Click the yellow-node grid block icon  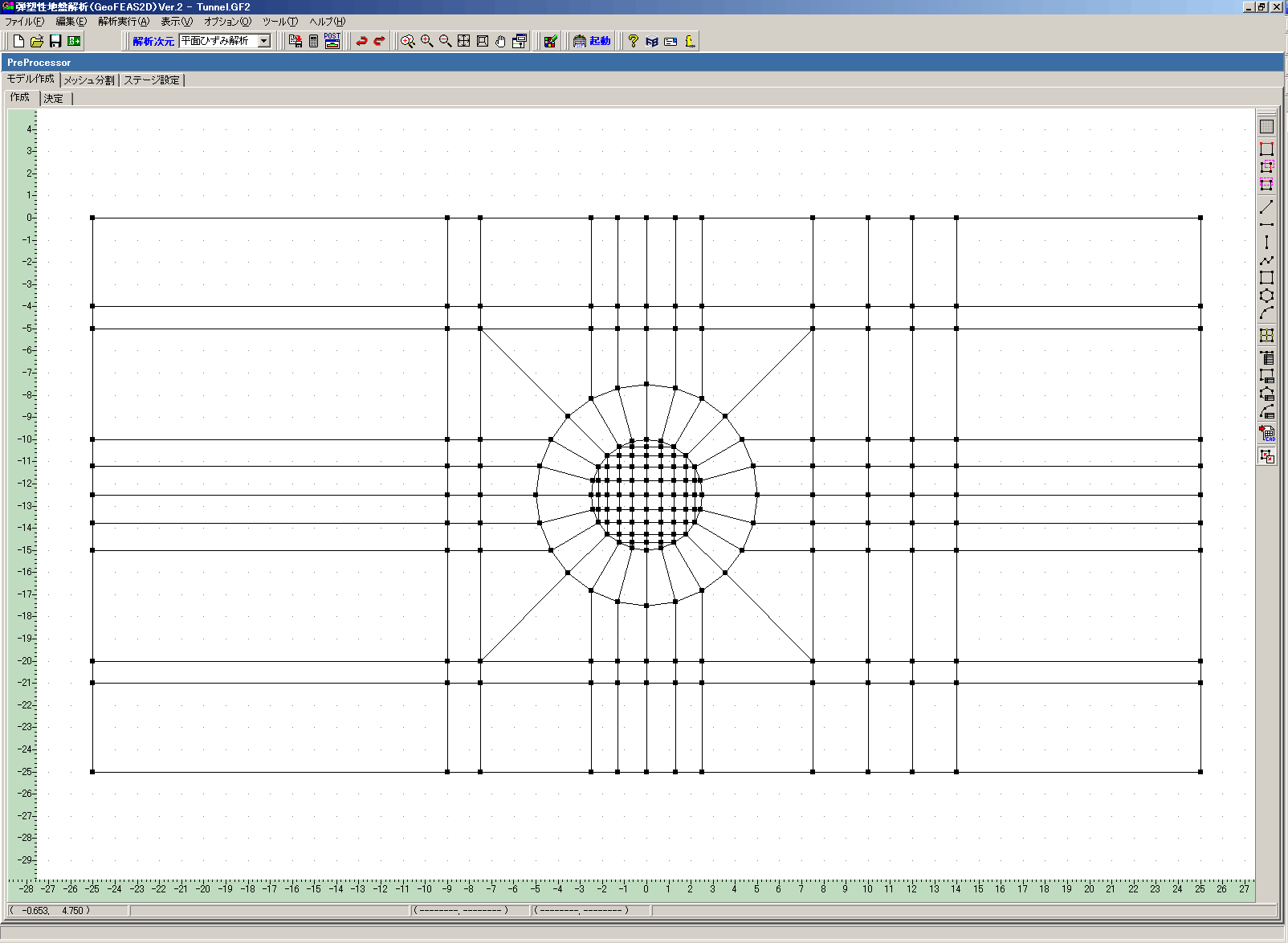(1266, 336)
